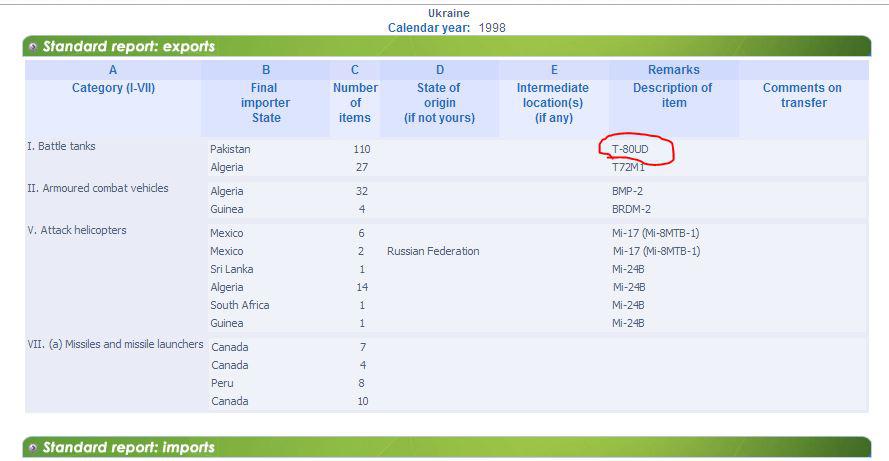This screenshot has height=461, width=889.
Task: Select the item count '14'
Action: 362,287
